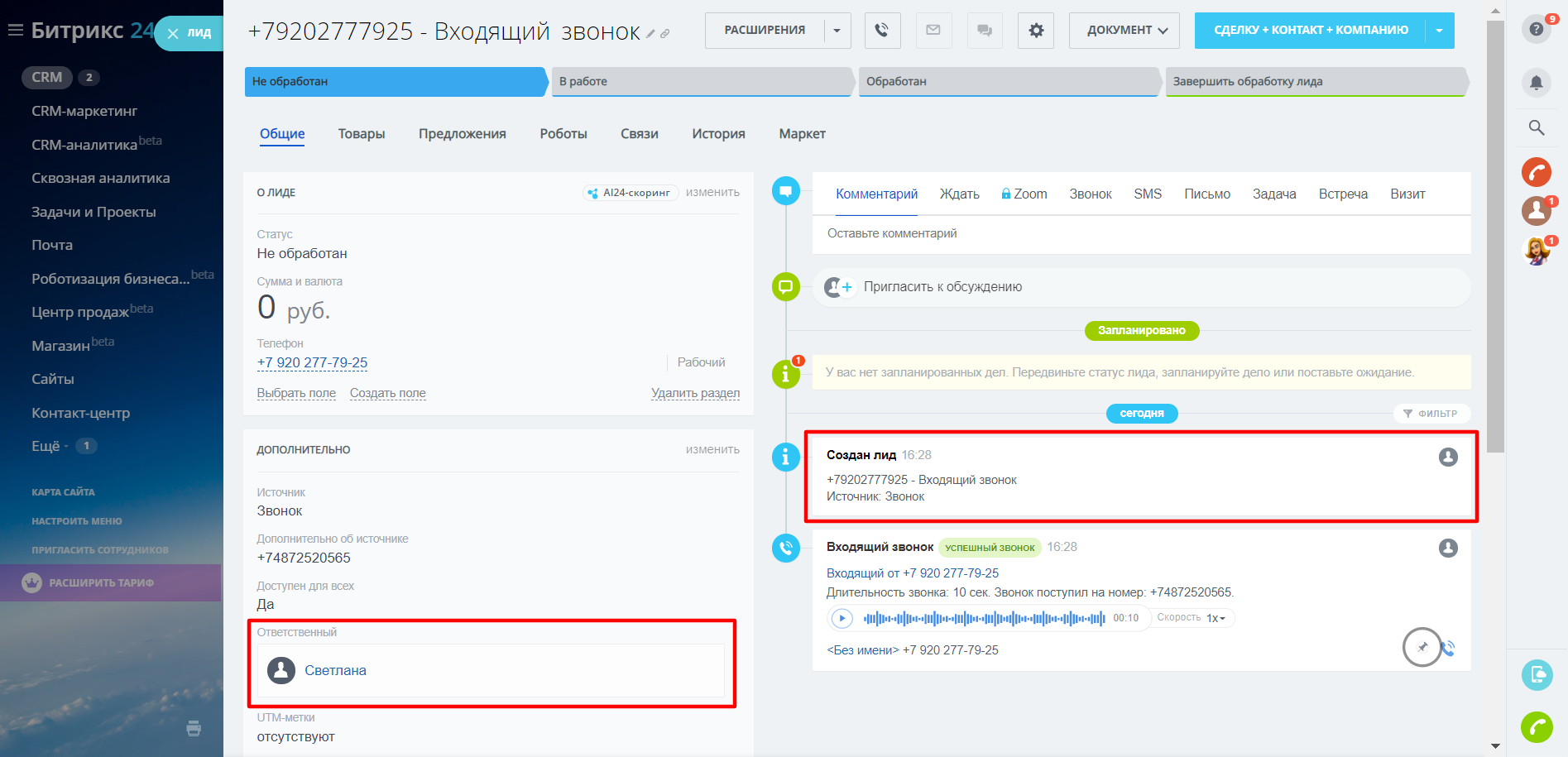This screenshot has width=1568, height=757.
Task: Click the Создать поле link
Action: pos(387,393)
